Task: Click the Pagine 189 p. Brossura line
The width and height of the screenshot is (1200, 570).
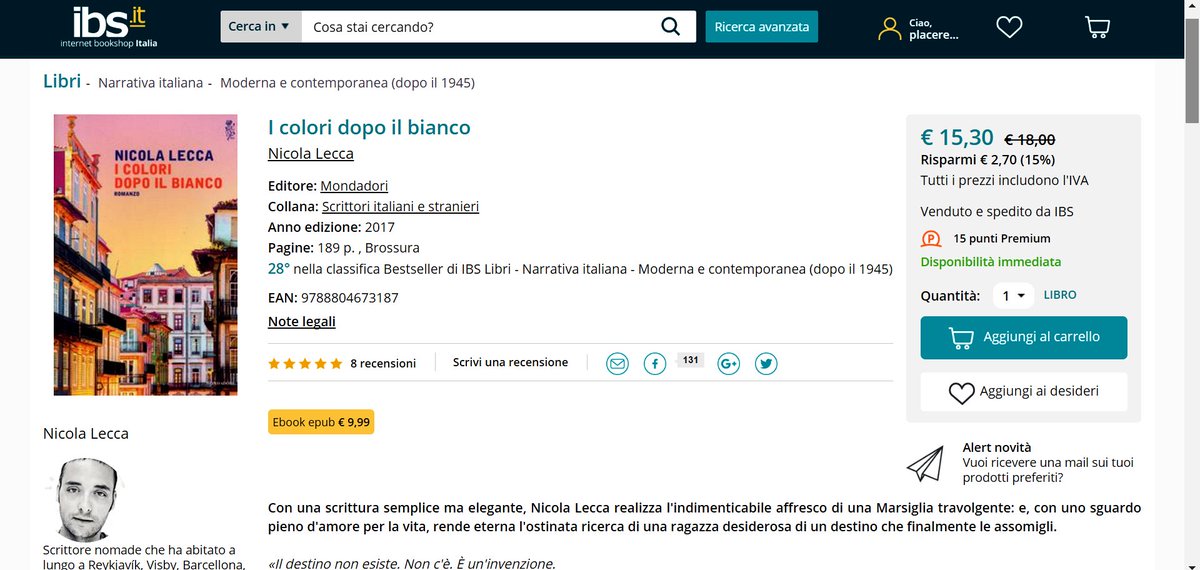Action: tap(344, 247)
